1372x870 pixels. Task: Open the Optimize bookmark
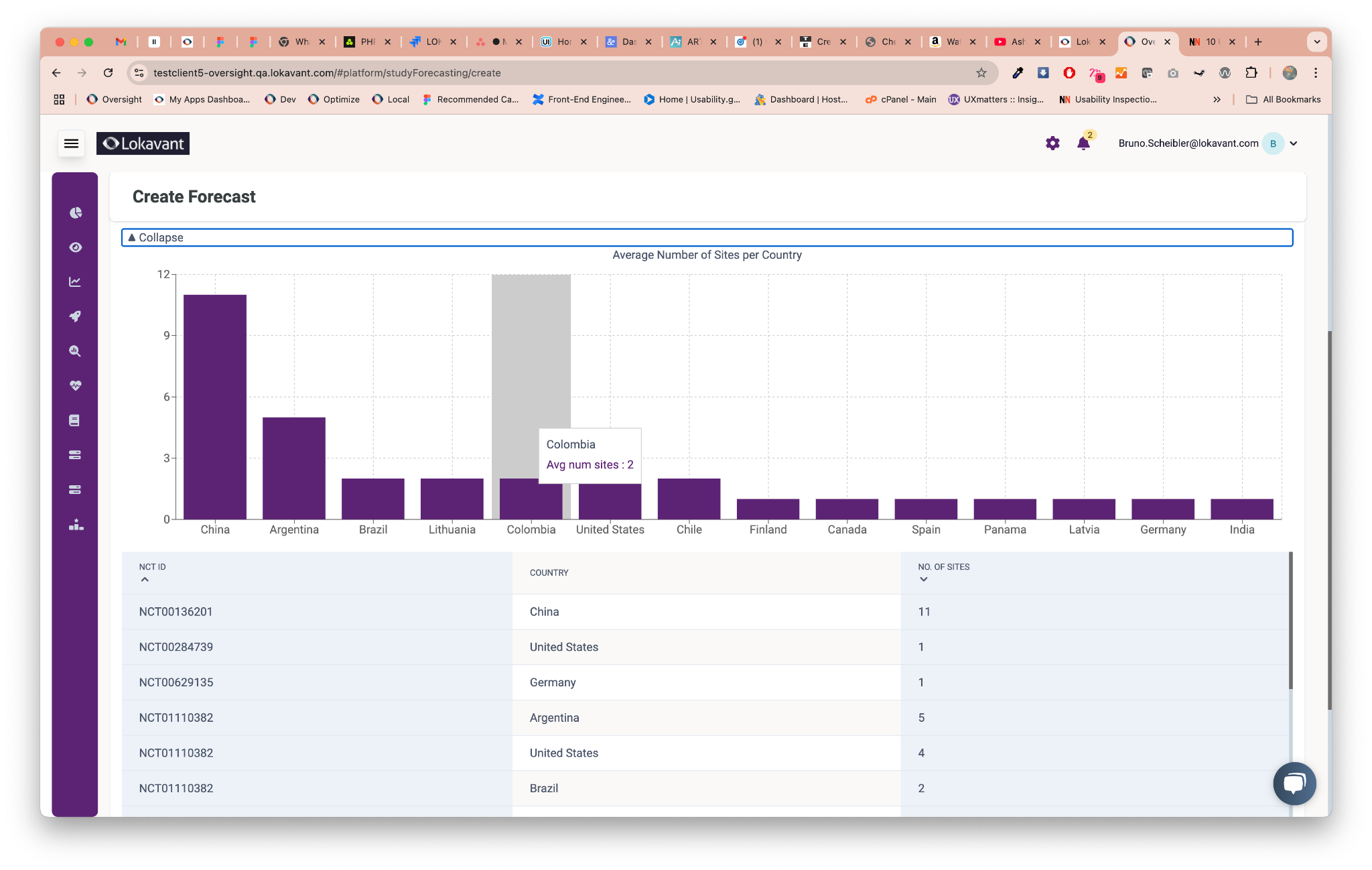click(x=334, y=99)
